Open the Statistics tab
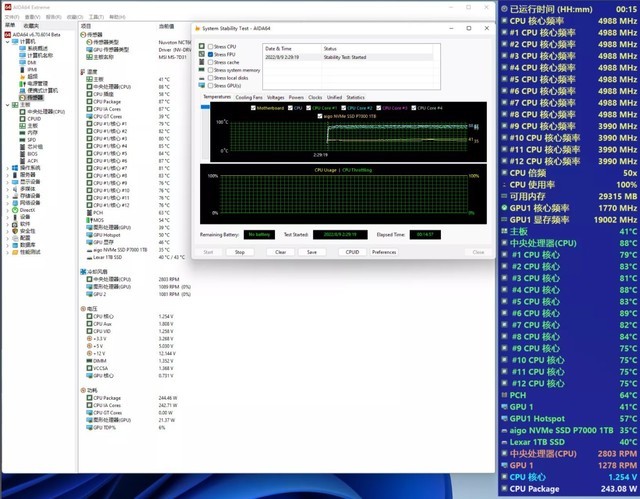The width and height of the screenshot is (640, 499). [356, 98]
